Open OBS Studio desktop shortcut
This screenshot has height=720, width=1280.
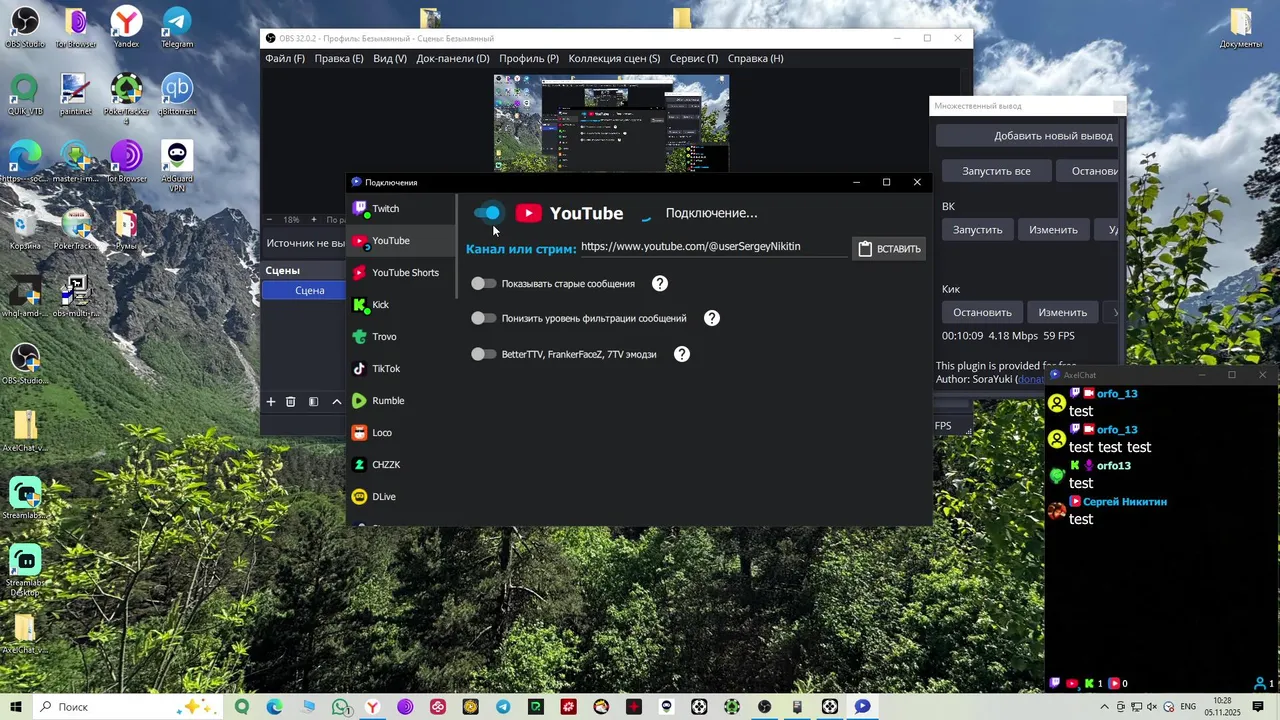pos(25,28)
